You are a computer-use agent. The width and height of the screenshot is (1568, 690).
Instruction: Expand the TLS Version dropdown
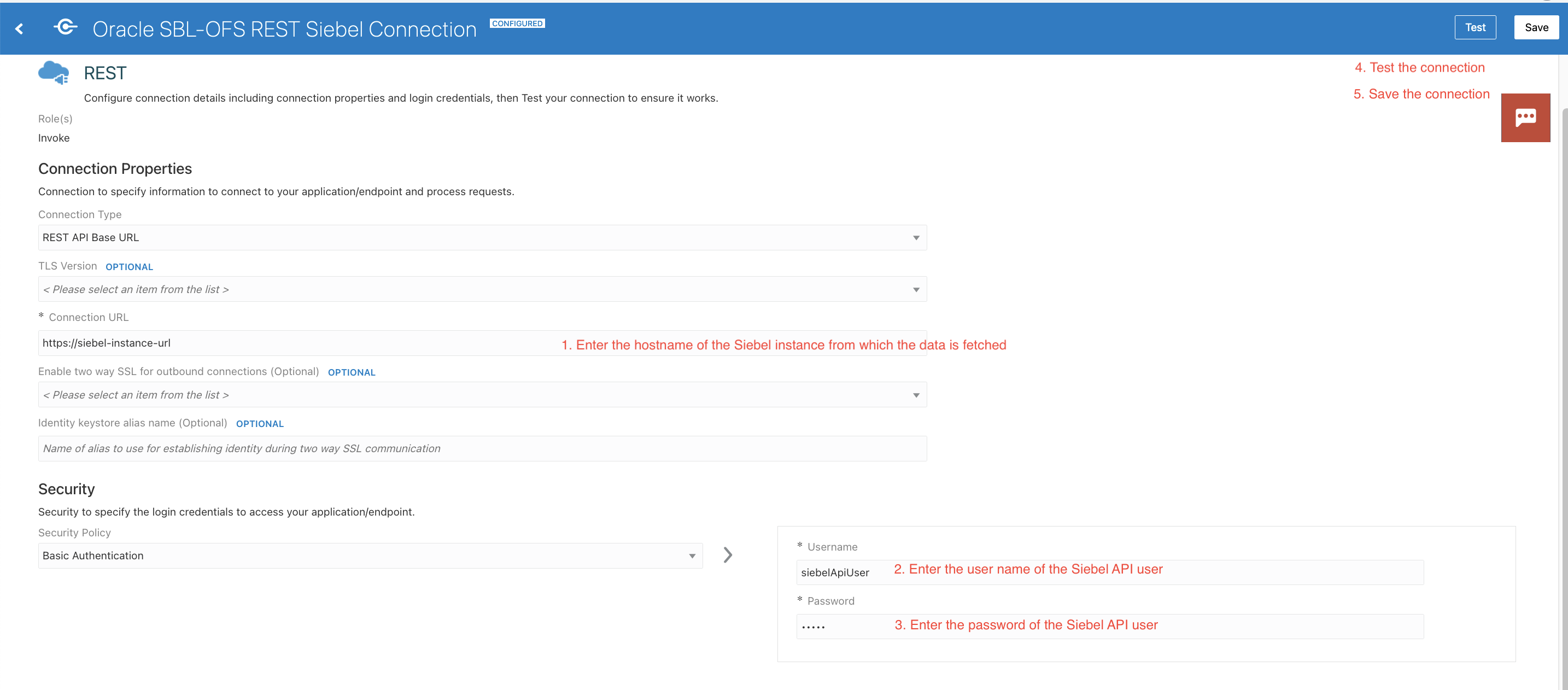pyautogui.click(x=482, y=290)
